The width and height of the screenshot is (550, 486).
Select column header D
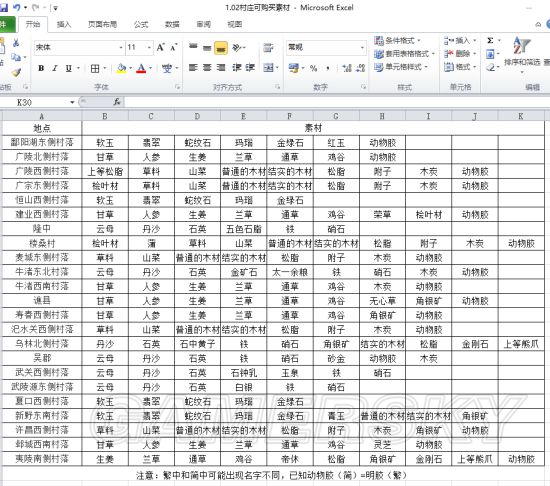click(x=197, y=116)
